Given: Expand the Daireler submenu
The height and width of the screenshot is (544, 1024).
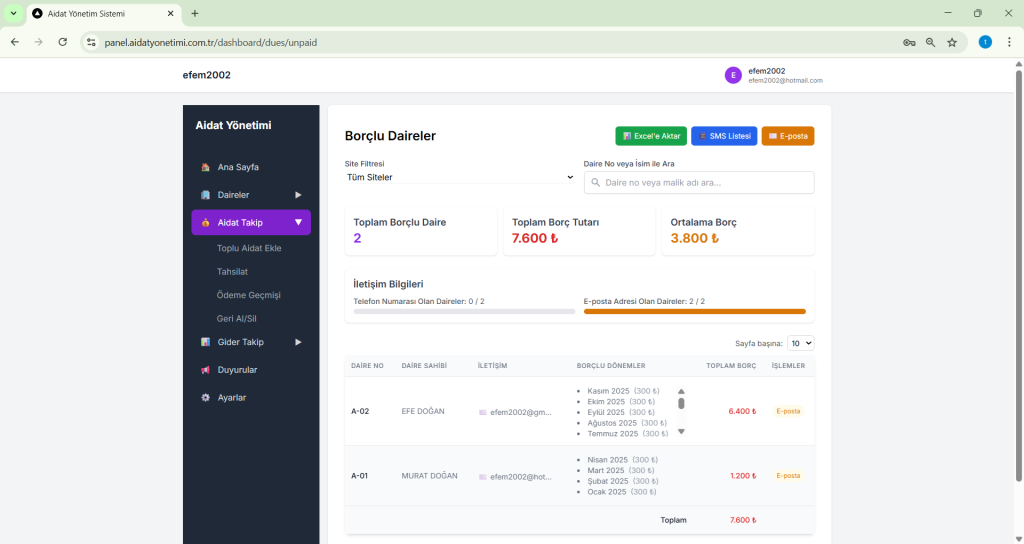Looking at the screenshot, I should tap(298, 195).
